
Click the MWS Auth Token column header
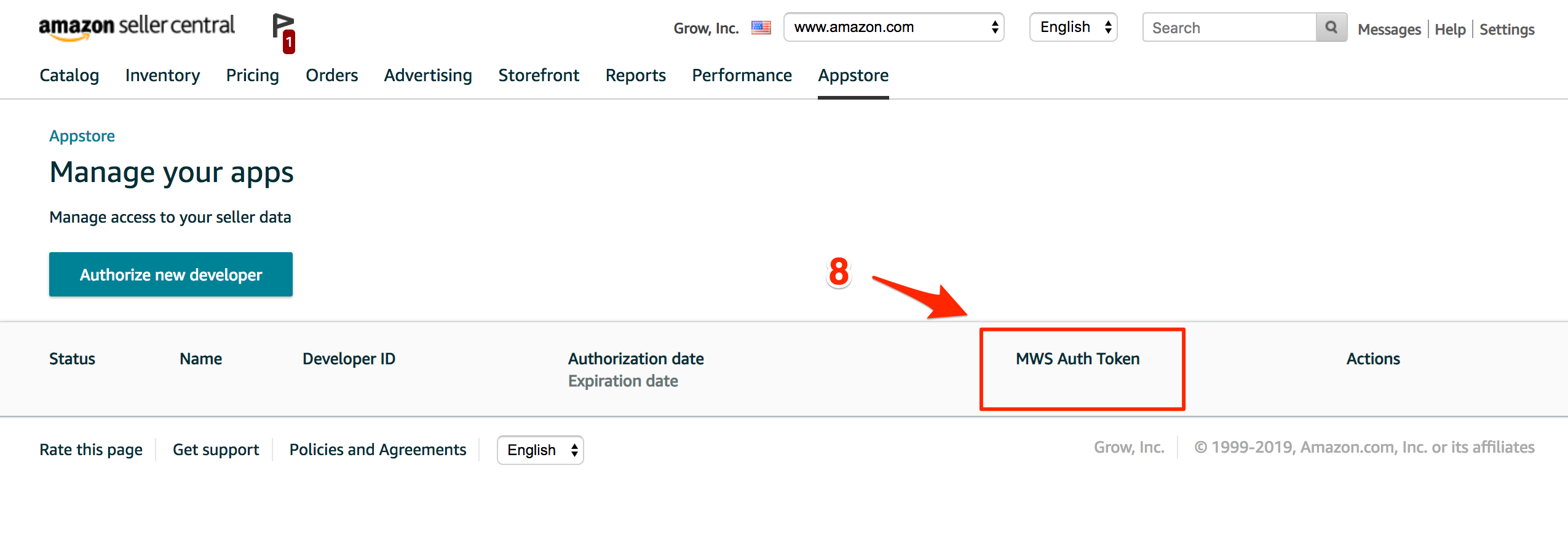[x=1078, y=359]
